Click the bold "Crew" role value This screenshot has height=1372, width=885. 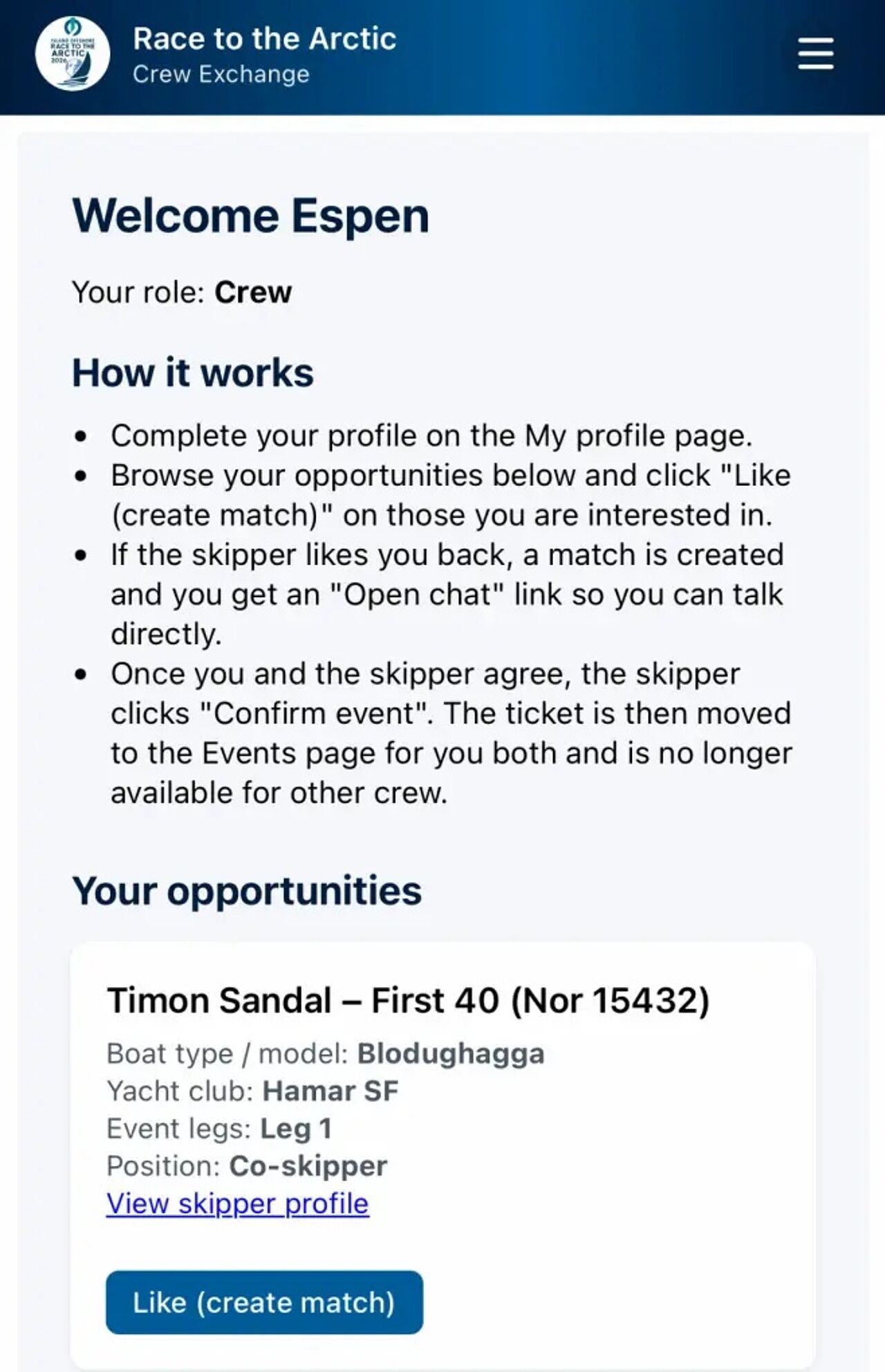[x=253, y=292]
